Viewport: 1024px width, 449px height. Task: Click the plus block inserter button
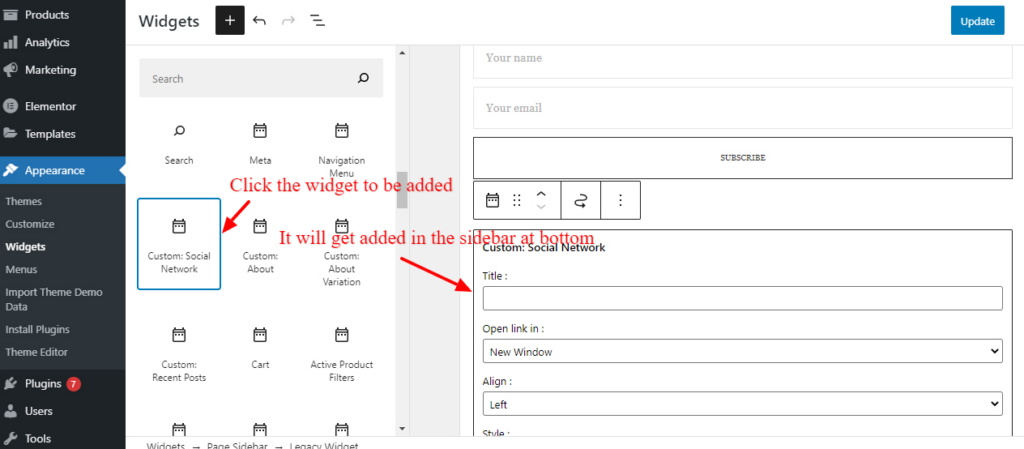pos(230,21)
